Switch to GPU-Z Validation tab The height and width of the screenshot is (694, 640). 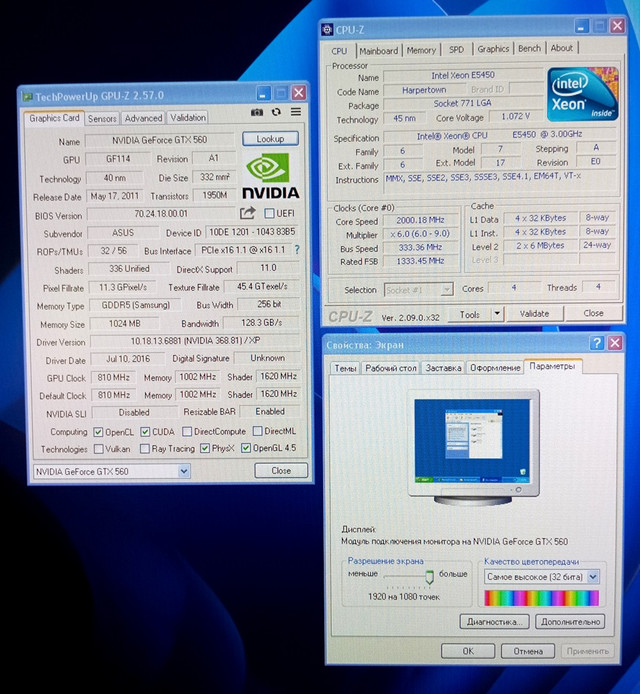pyautogui.click(x=188, y=118)
